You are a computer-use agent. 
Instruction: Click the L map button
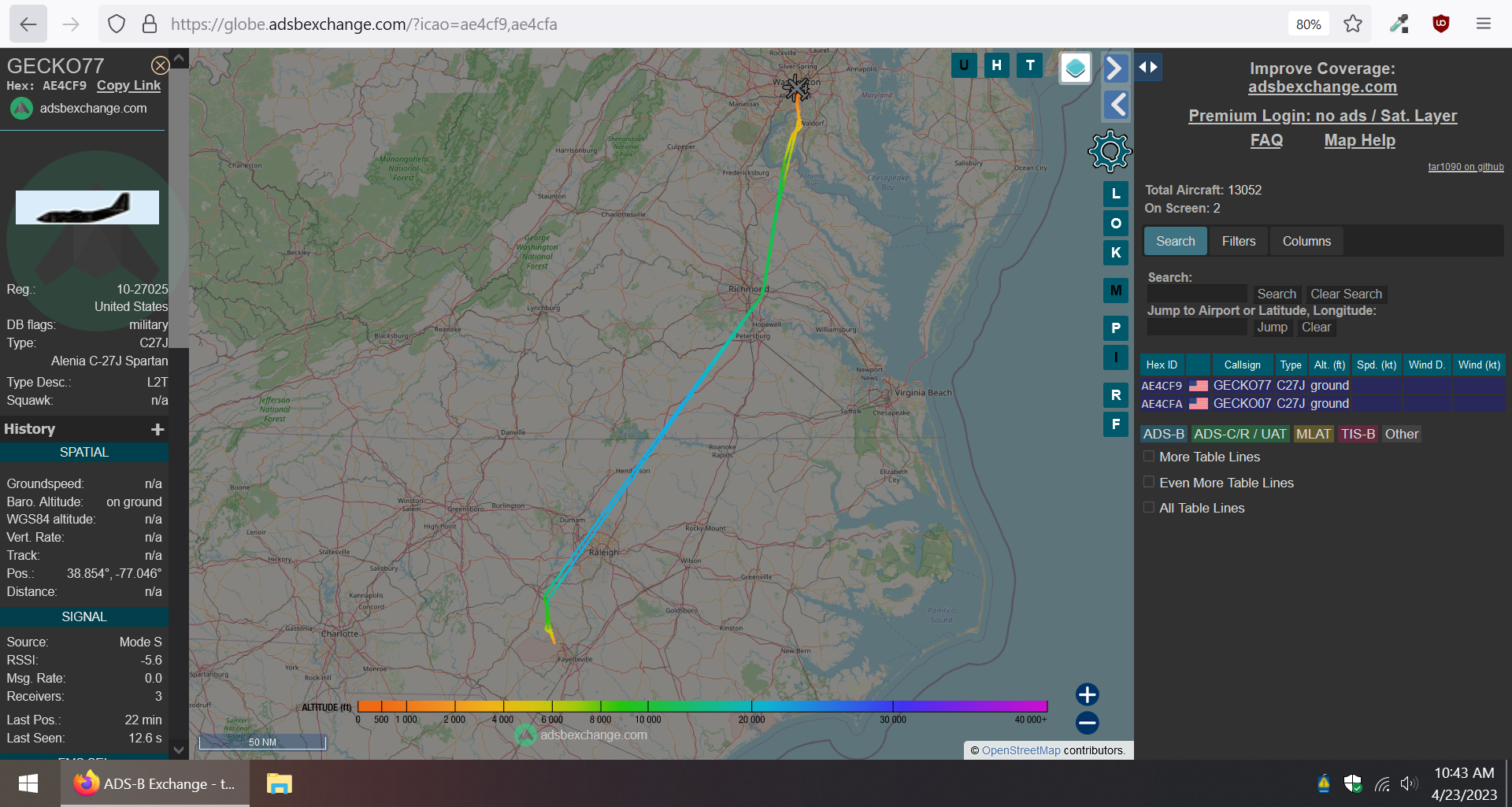[1116, 194]
